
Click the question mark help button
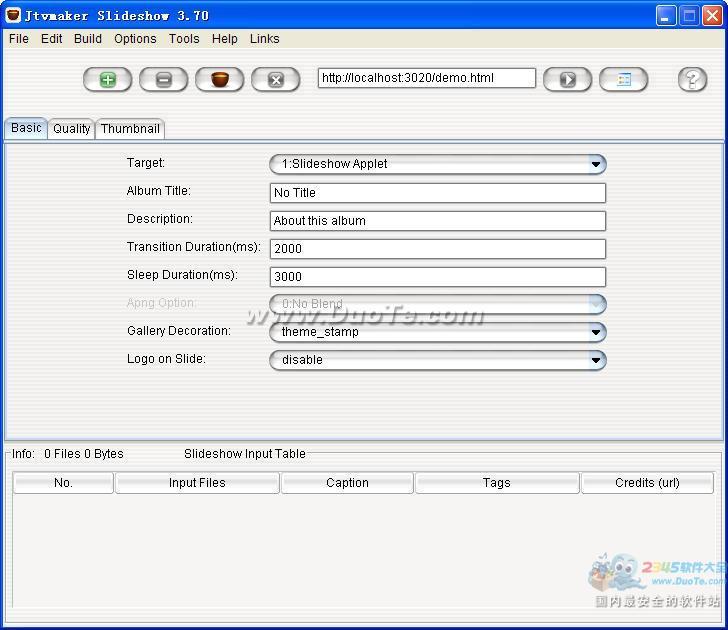click(x=692, y=80)
